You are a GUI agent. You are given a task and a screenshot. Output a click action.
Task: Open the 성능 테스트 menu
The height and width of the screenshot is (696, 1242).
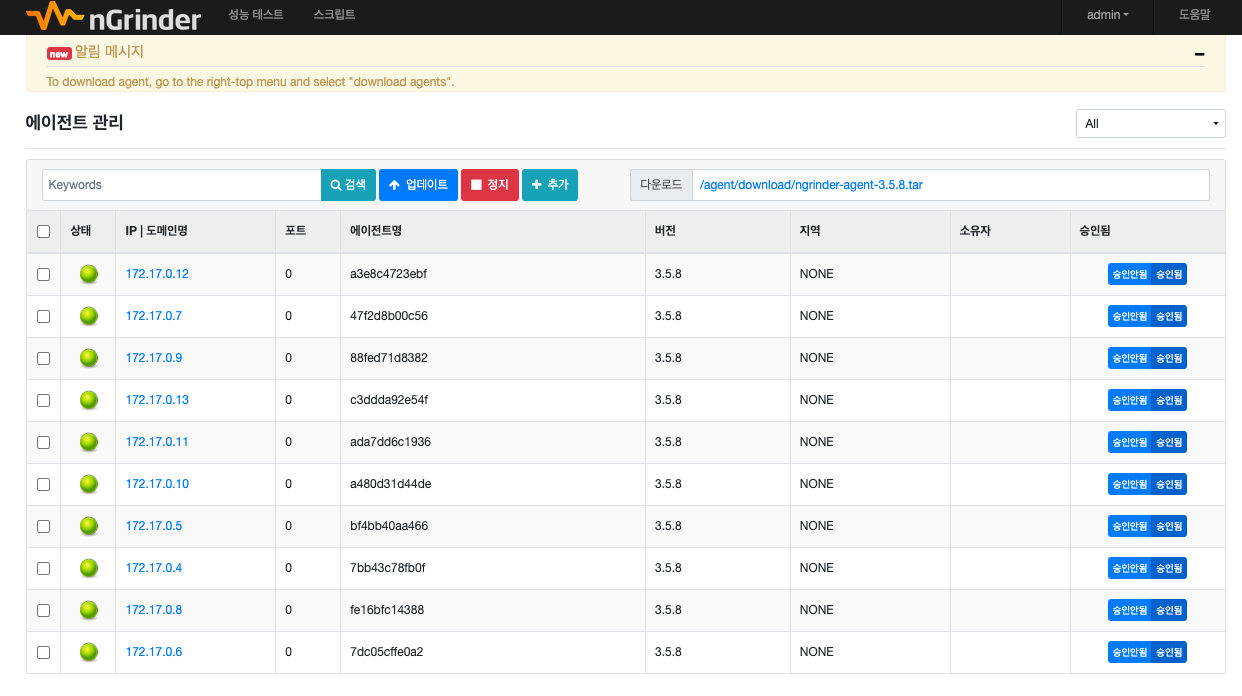(x=256, y=15)
